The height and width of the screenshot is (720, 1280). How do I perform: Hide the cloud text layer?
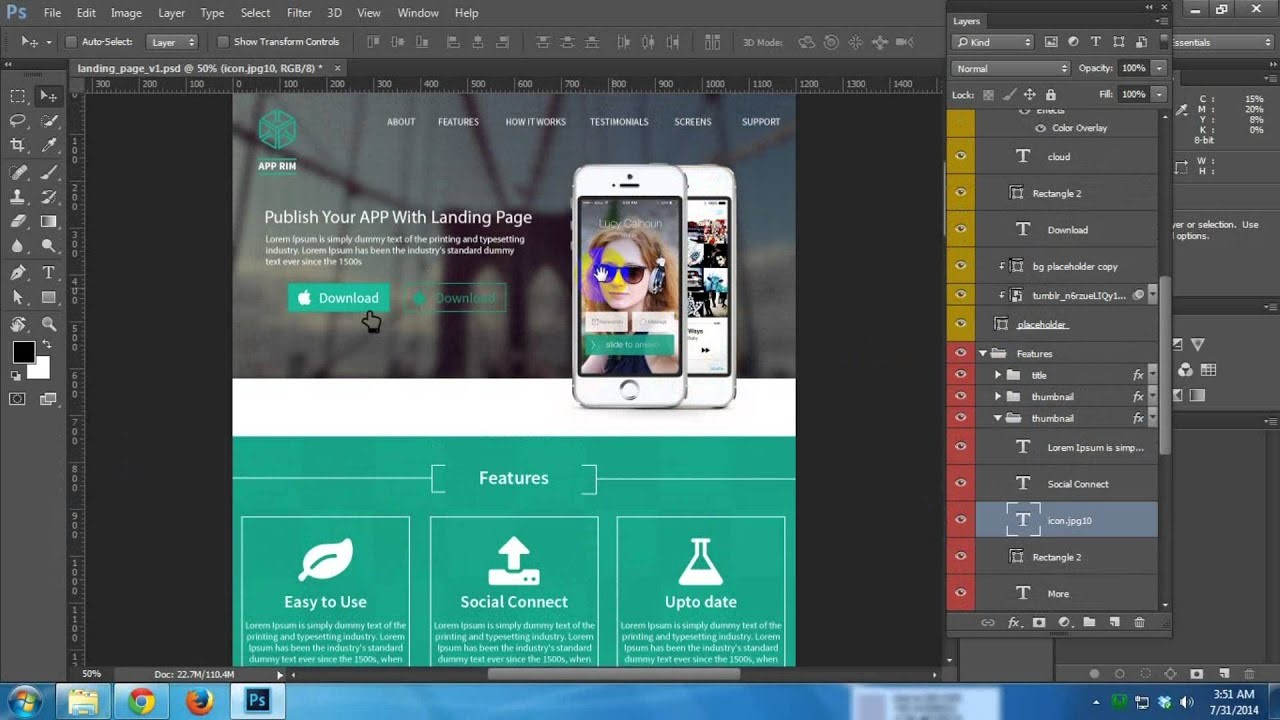coord(961,156)
